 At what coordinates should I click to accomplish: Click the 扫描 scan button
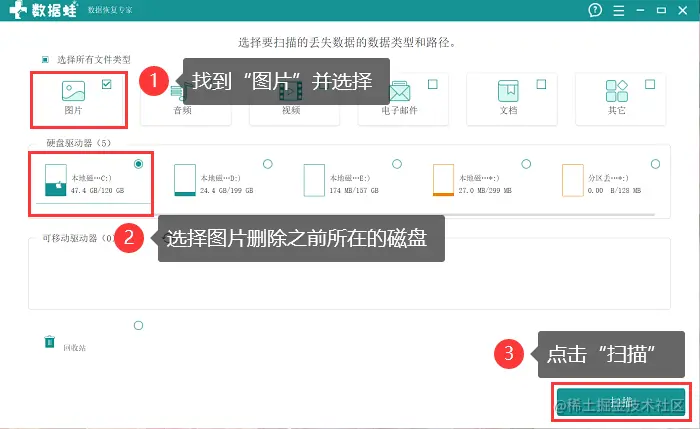pos(621,402)
